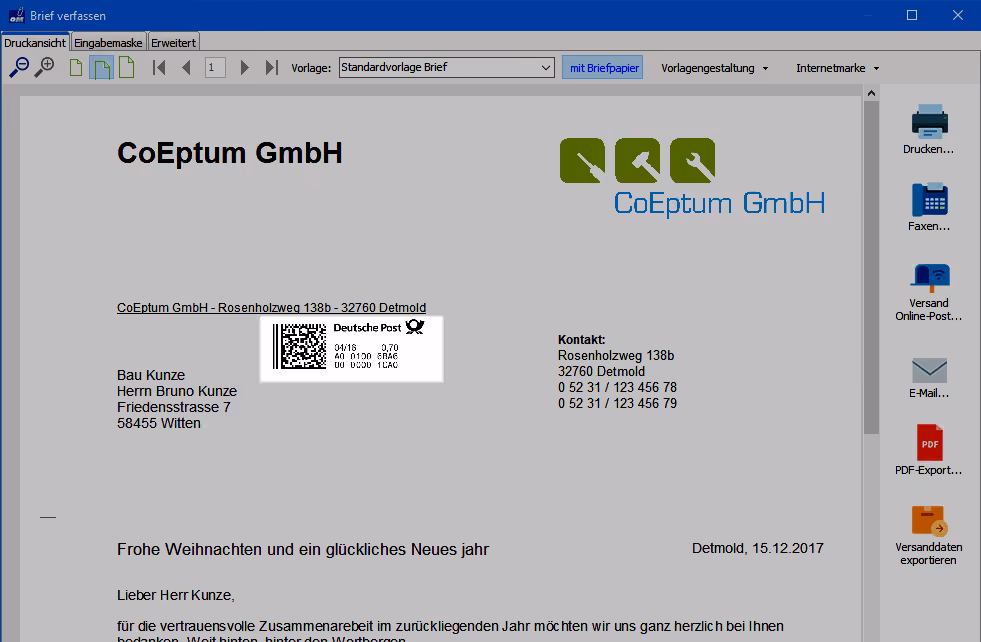Click the fax number '0 52 31 / 123 456 79'
981x642 pixels.
coord(618,404)
